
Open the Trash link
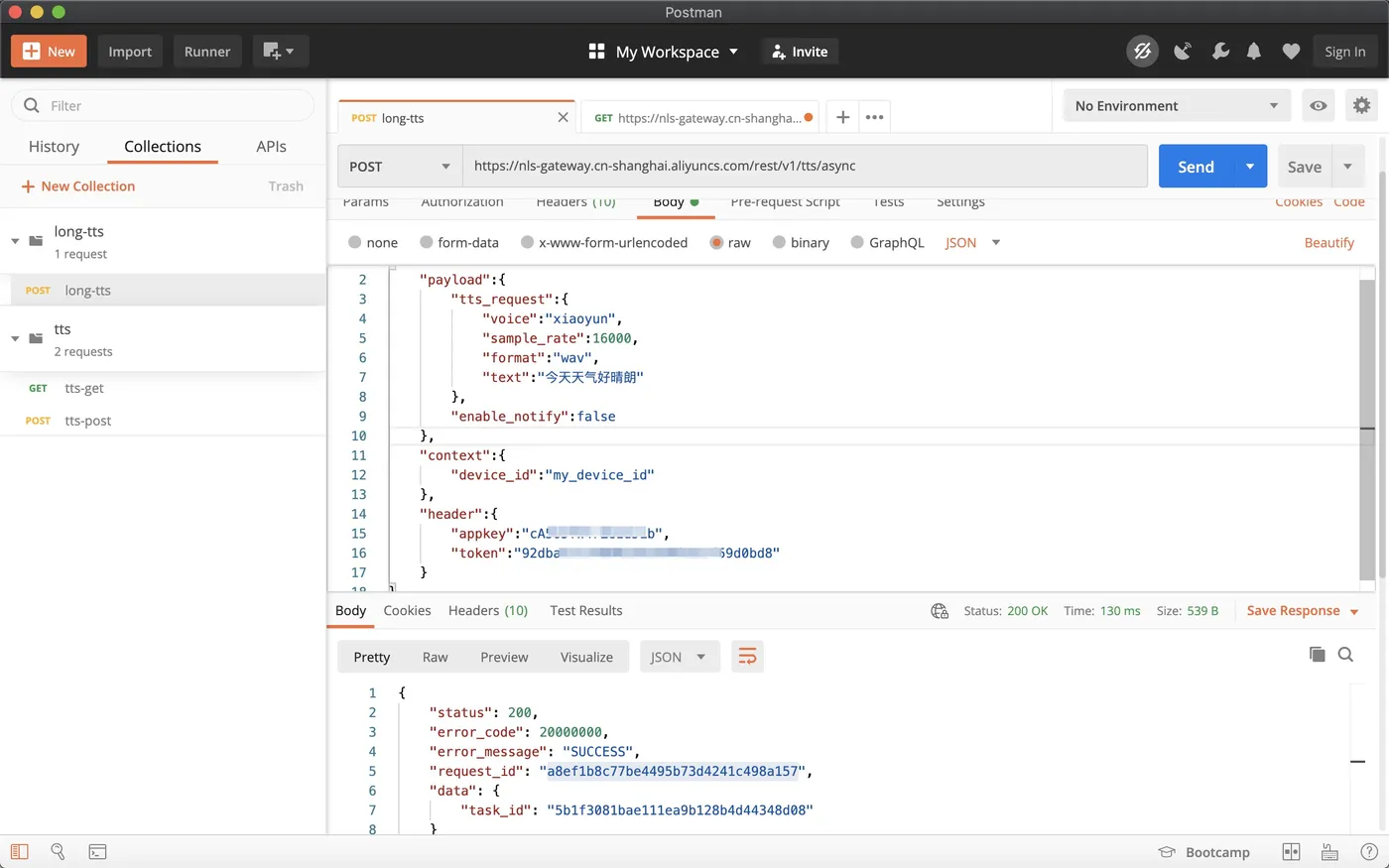pos(286,186)
